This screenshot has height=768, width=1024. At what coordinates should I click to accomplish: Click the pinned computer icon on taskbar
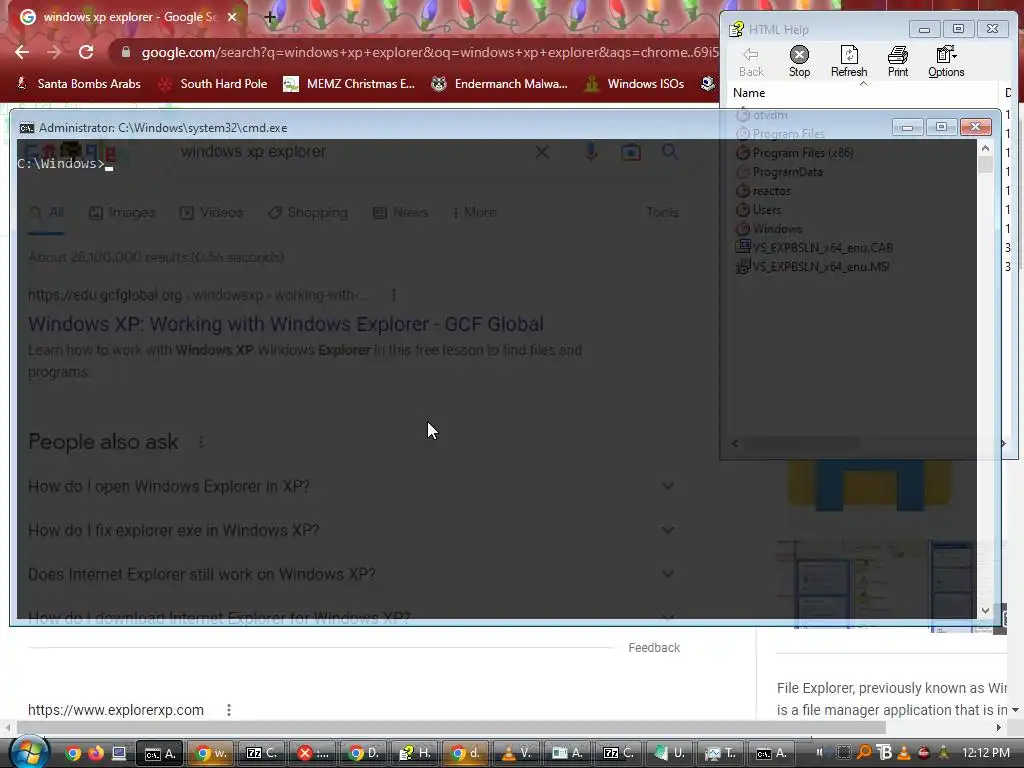tap(119, 754)
